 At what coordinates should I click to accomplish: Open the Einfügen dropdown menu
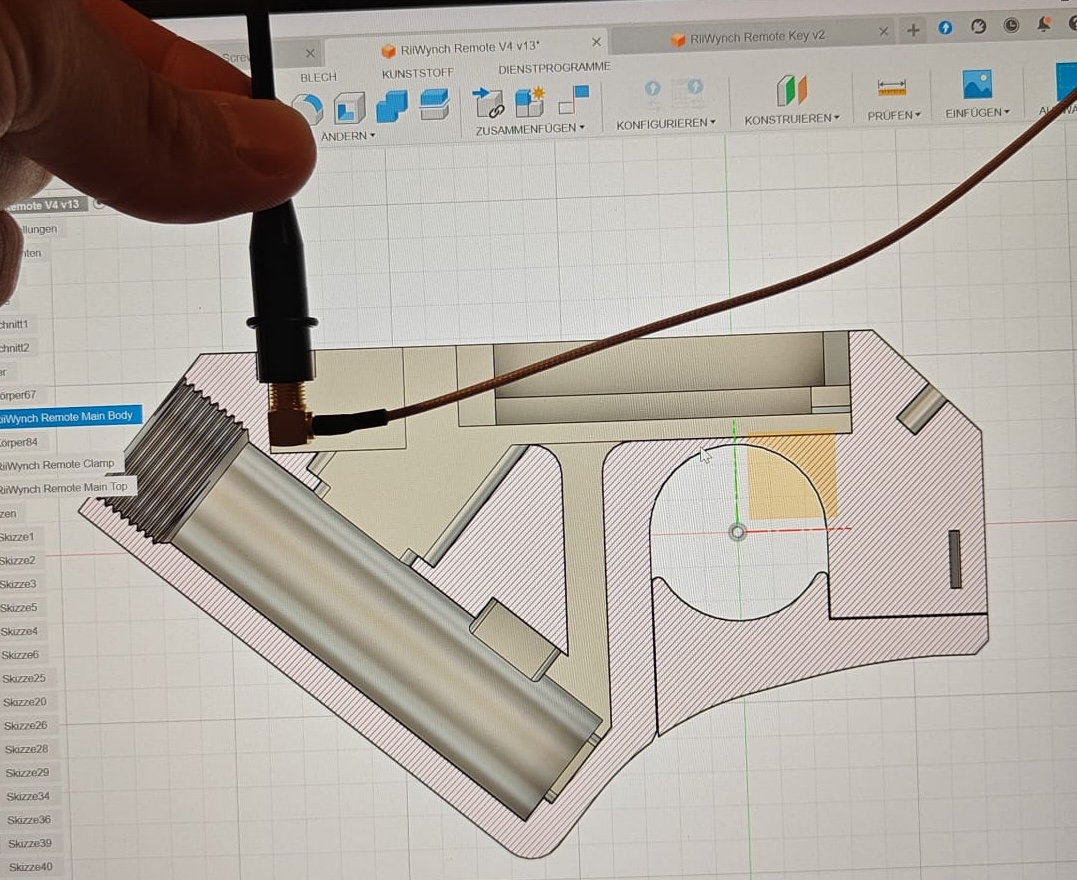977,113
